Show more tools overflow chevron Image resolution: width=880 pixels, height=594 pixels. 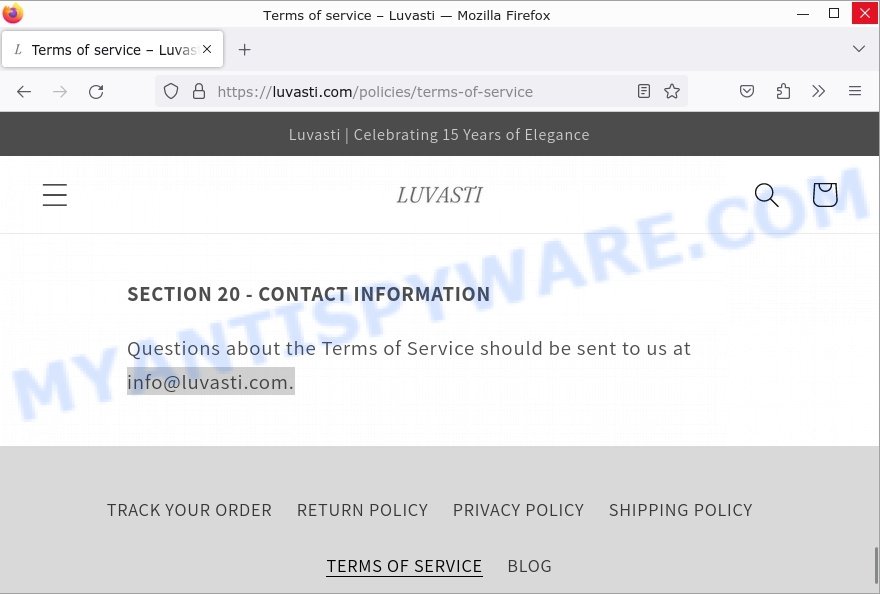[x=819, y=91]
